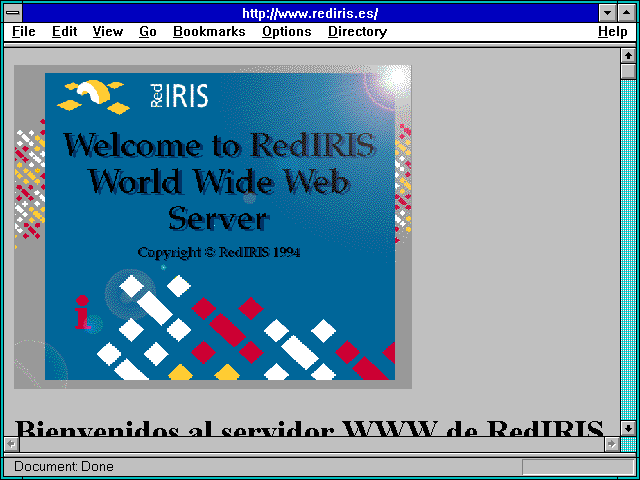Click the horizontal scrollbar track

[311, 444]
